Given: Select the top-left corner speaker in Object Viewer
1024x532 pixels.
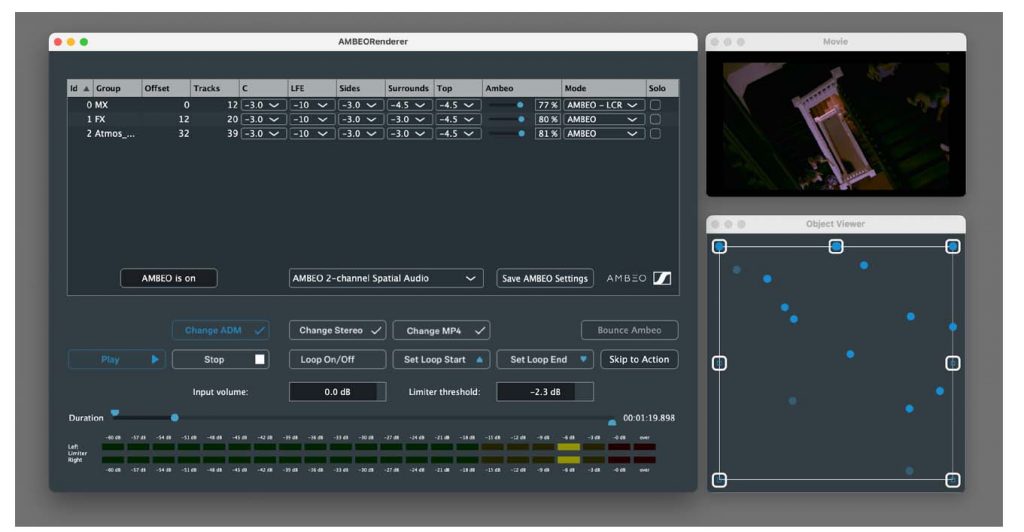Looking at the screenshot, I should point(719,246).
